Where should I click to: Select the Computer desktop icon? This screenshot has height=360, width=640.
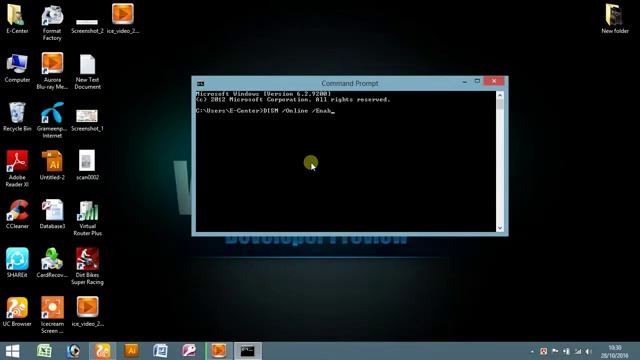(17, 68)
